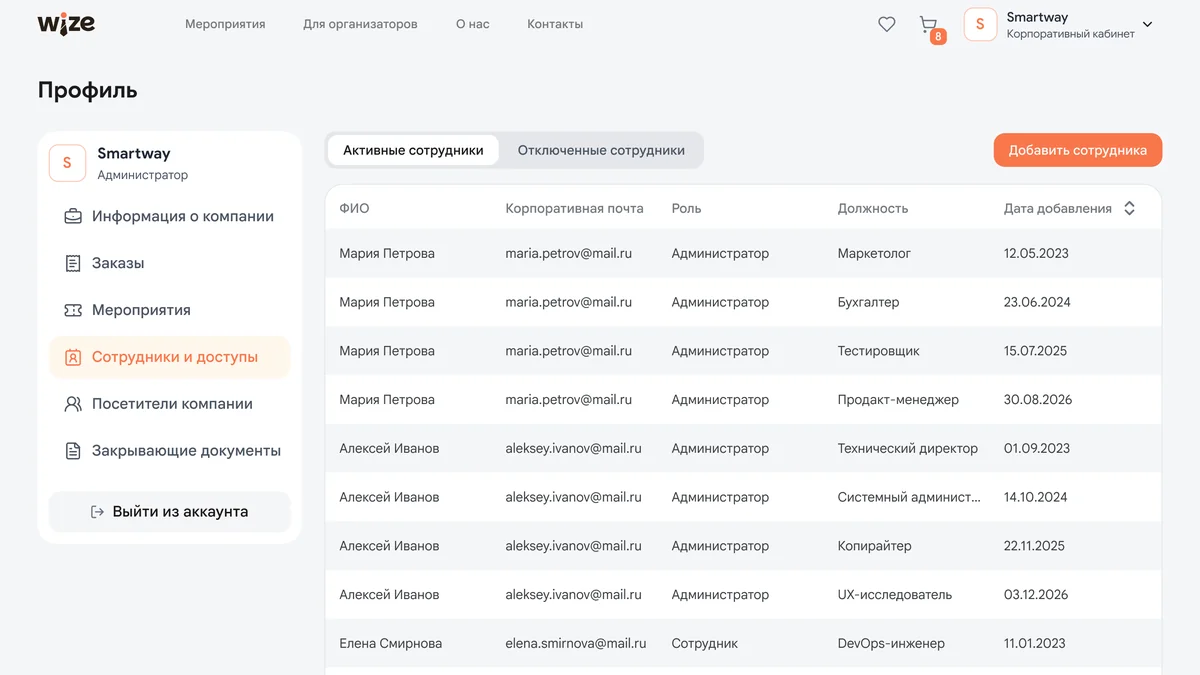Click the date 03.12.2026
This screenshot has height=675, width=1200.
[x=1036, y=594]
